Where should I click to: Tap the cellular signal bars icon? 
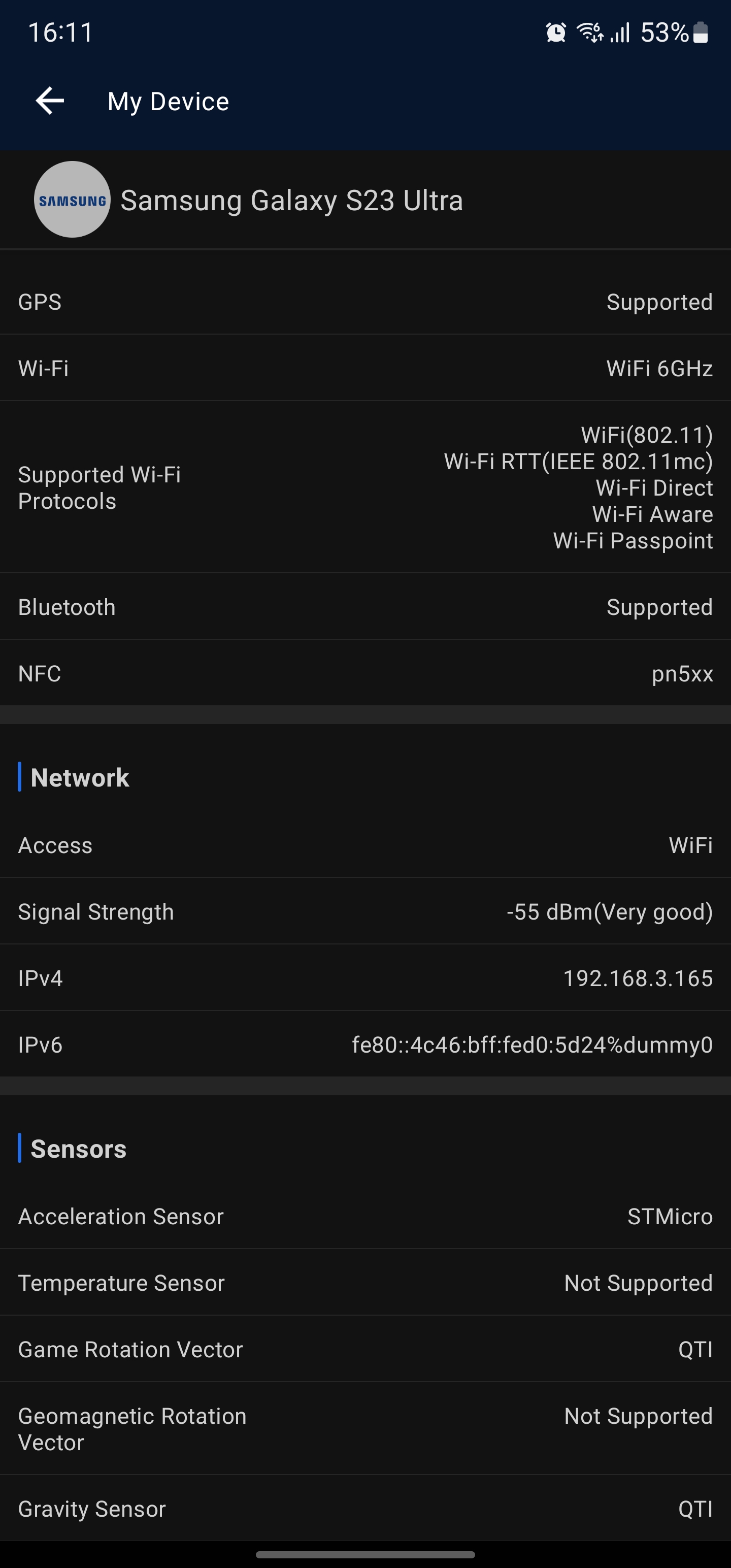coord(620,33)
